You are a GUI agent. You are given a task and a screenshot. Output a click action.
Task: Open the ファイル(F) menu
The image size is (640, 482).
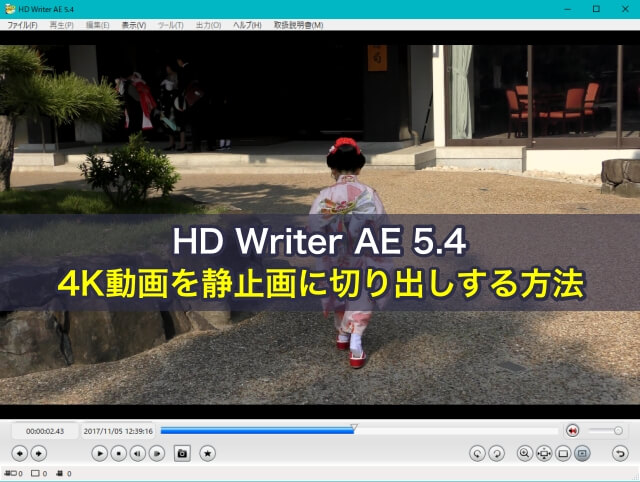(x=22, y=25)
